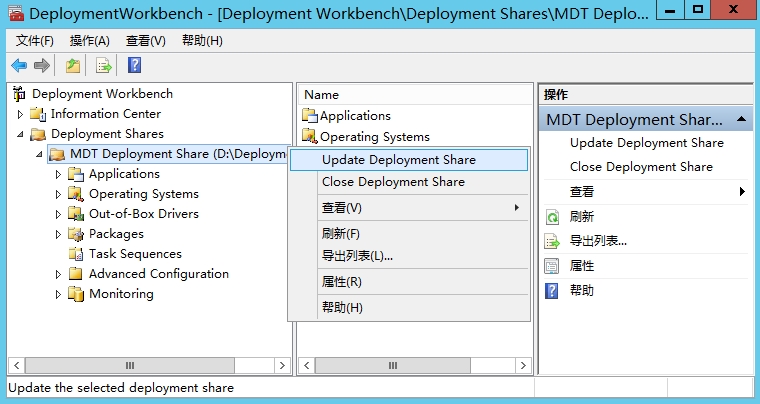Click the Operating Systems icon in Name list
The image size is (760, 404).
pos(310,136)
